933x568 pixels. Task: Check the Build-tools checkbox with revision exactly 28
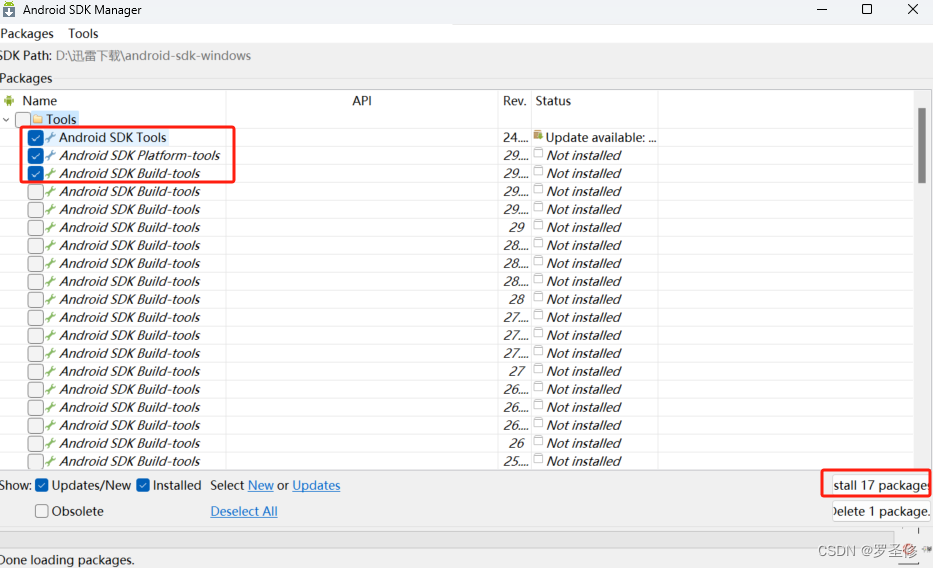tap(35, 300)
